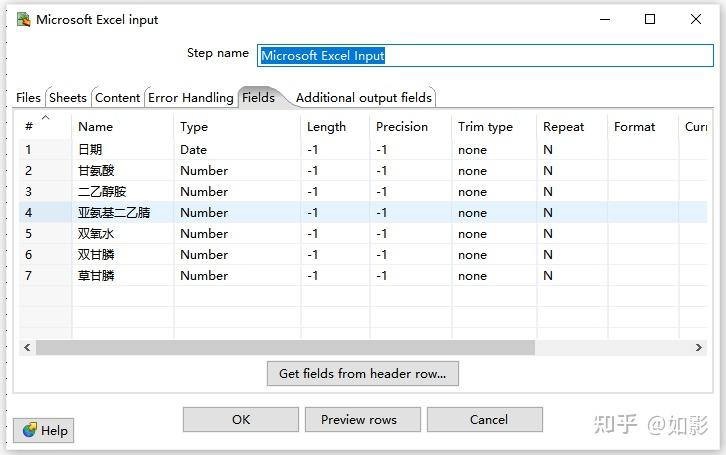Click the Trim type column header
Screen dimensions: 726x455
[494, 127]
